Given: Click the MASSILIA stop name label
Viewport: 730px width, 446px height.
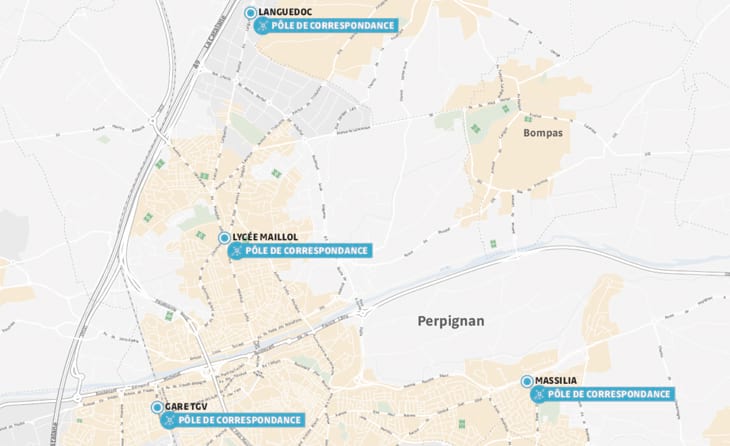Looking at the screenshot, I should point(556,380).
